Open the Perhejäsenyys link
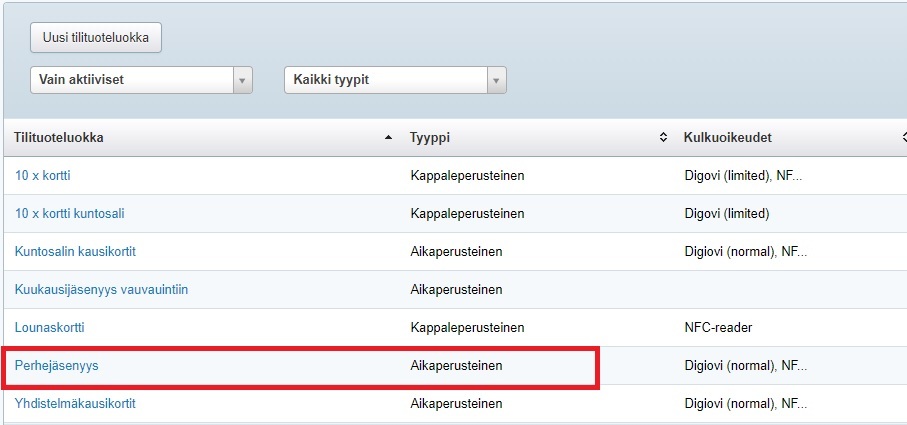Image resolution: width=907 pixels, height=425 pixels. coord(57,366)
